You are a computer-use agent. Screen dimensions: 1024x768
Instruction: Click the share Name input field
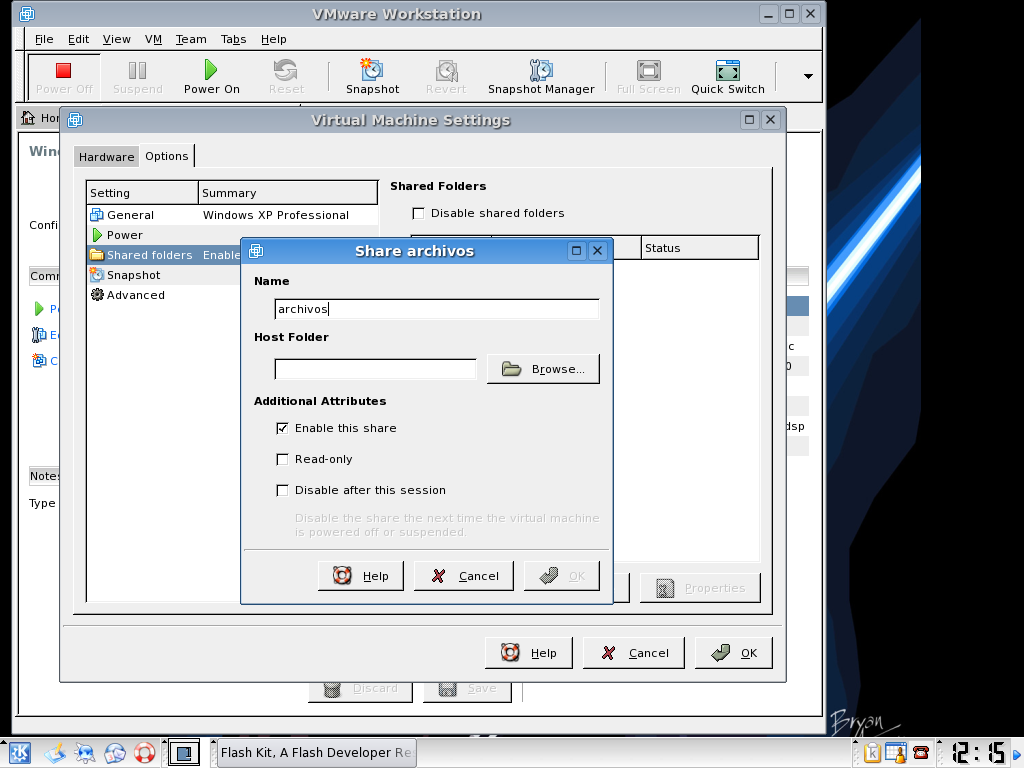tap(437, 309)
